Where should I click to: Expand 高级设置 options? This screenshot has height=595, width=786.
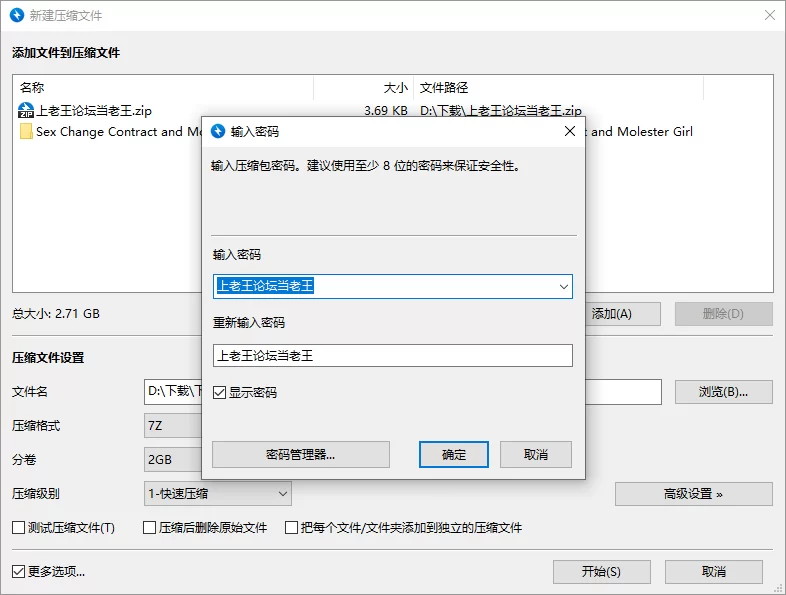[694, 494]
